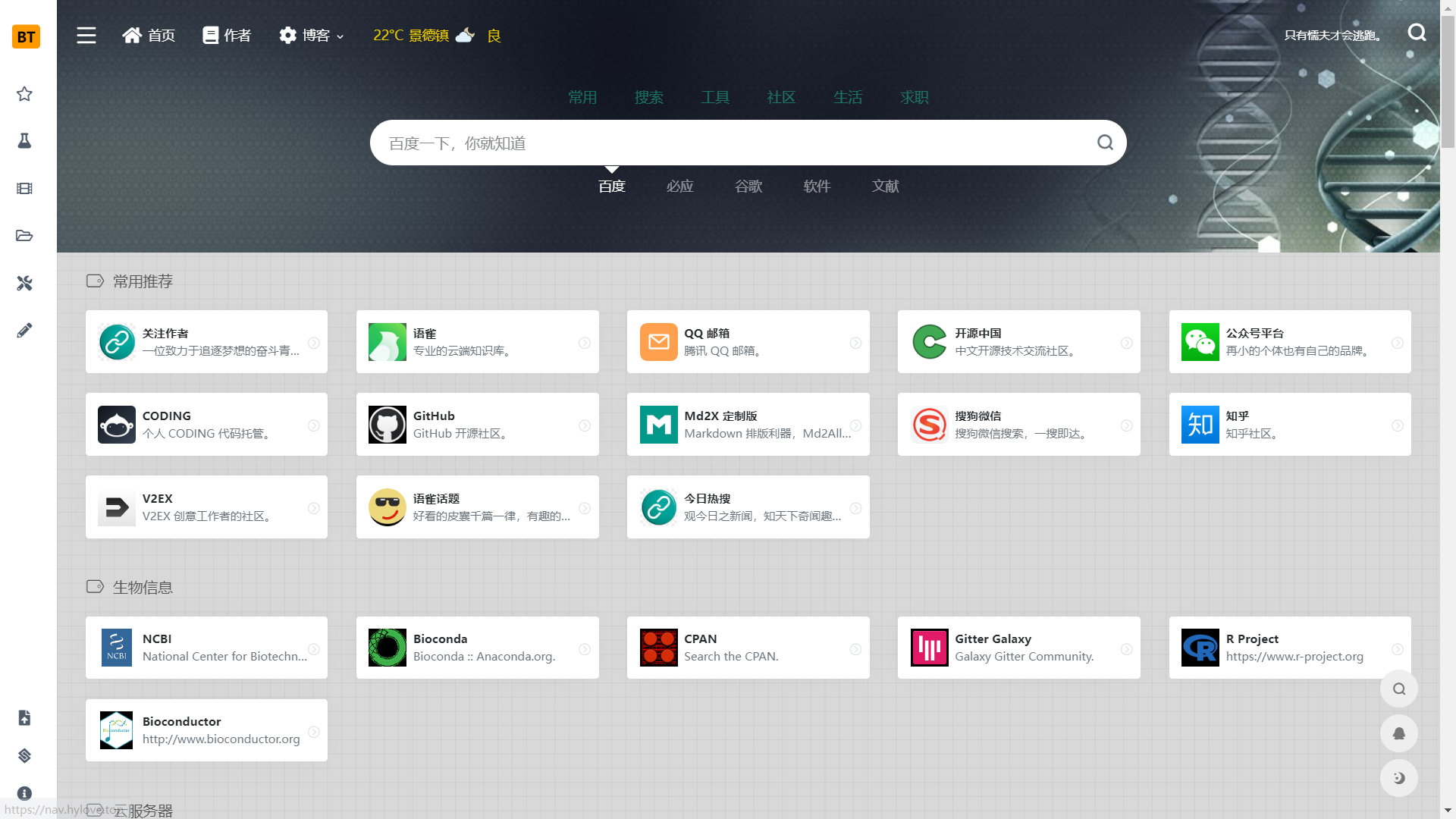Switch to the 工具 search tab
The image size is (1456, 819).
point(714,97)
